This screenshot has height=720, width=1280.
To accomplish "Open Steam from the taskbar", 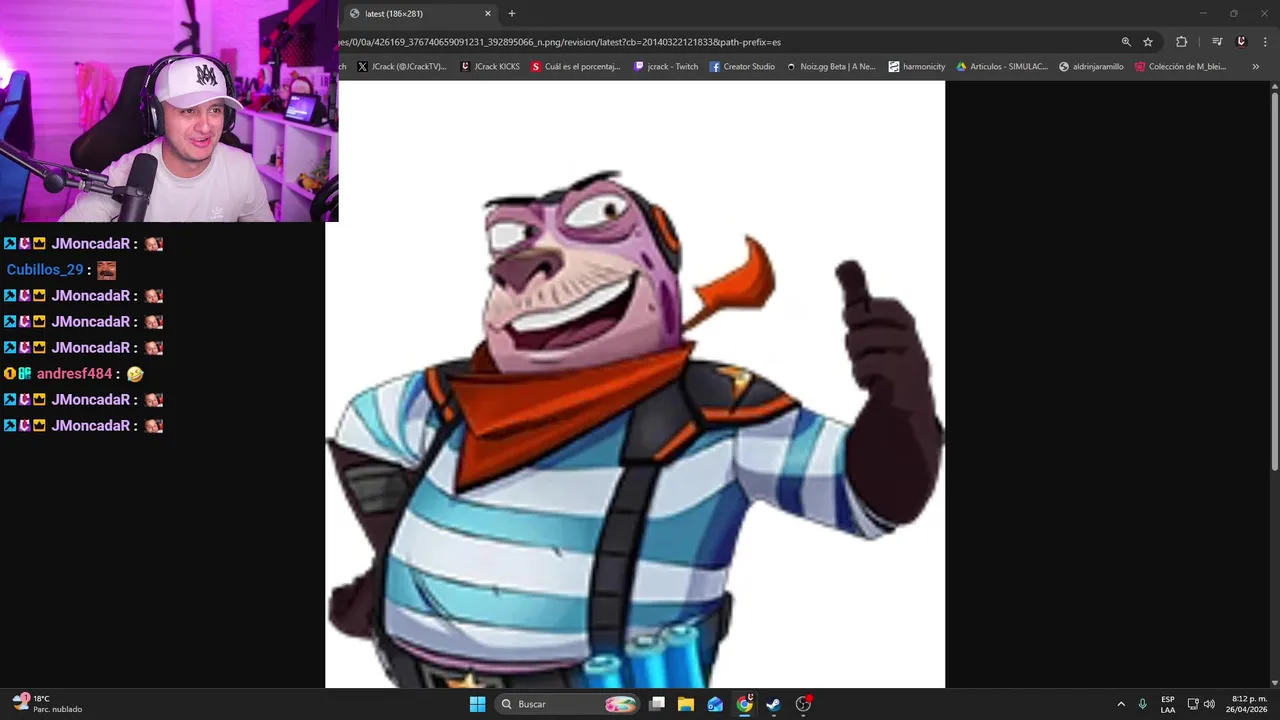I will (773, 704).
